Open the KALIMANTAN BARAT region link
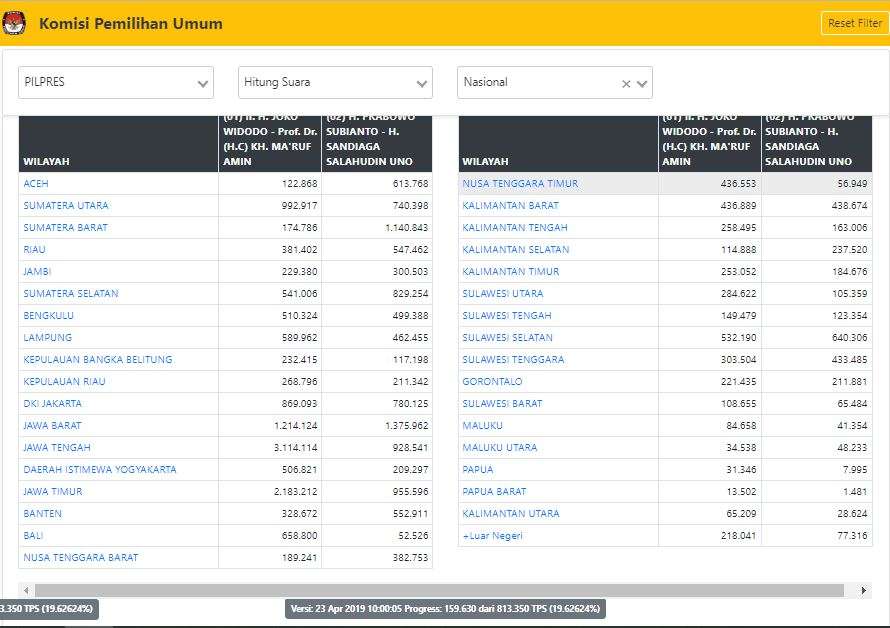Screen dimensions: 890x628 pyautogui.click(x=510, y=206)
